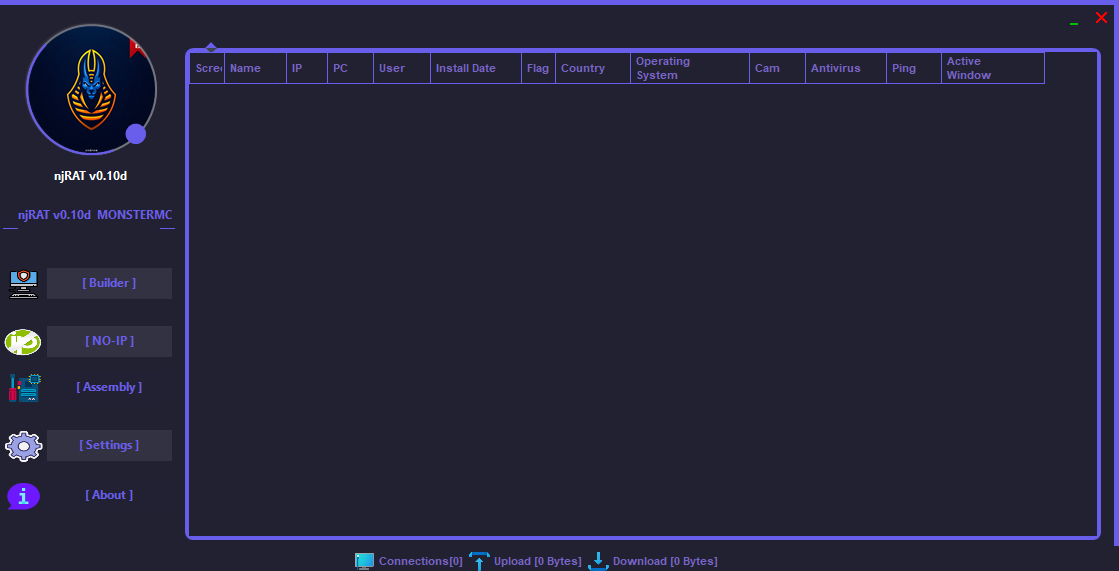1119x571 pixels.
Task: Open the [ About ] label
Action: 109,495
